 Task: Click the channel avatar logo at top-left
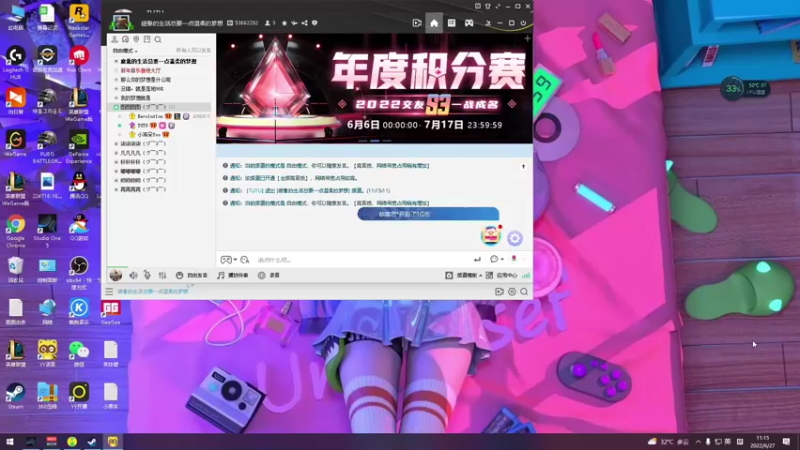coord(121,21)
